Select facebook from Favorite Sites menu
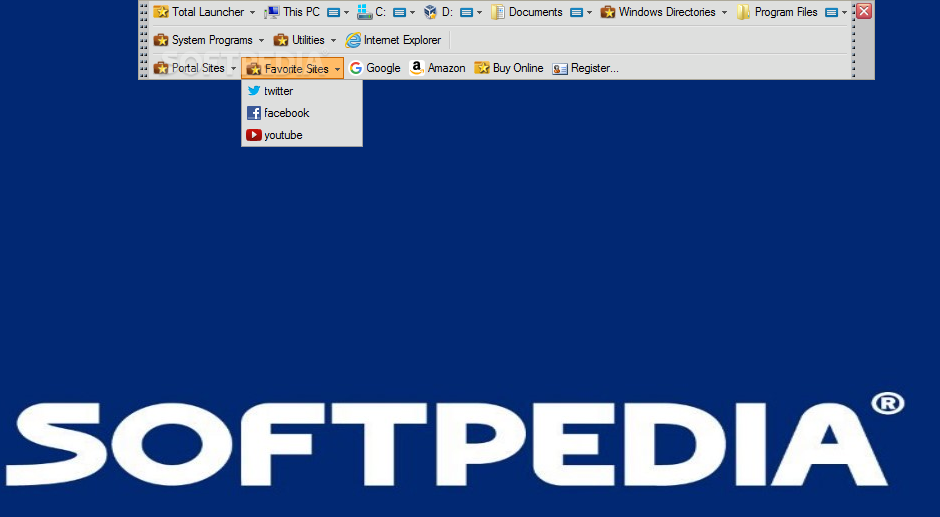940x517 pixels. [302, 113]
